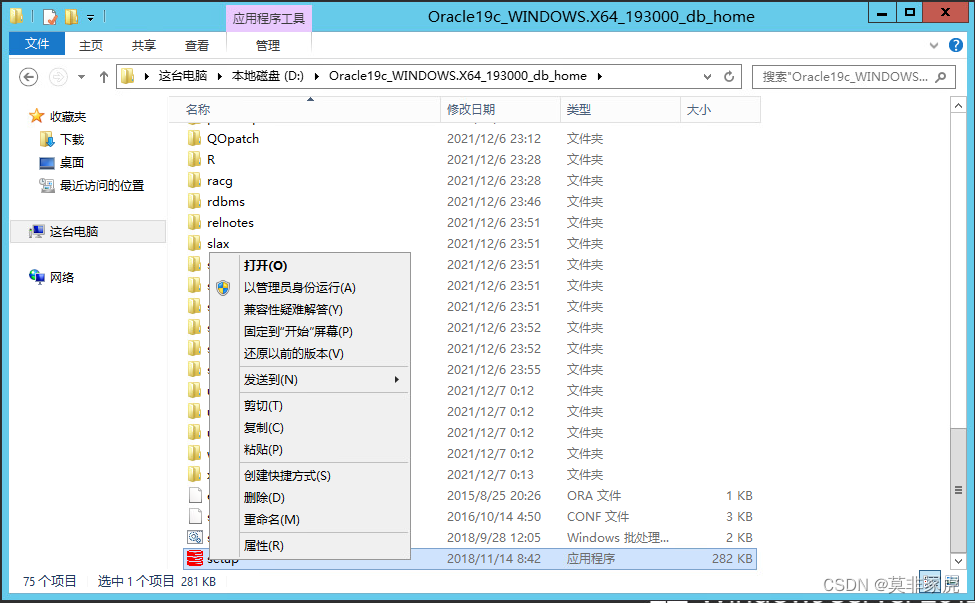Switch to the 主页 ribbon tab
The width and height of the screenshot is (975, 603).
pyautogui.click(x=91, y=45)
